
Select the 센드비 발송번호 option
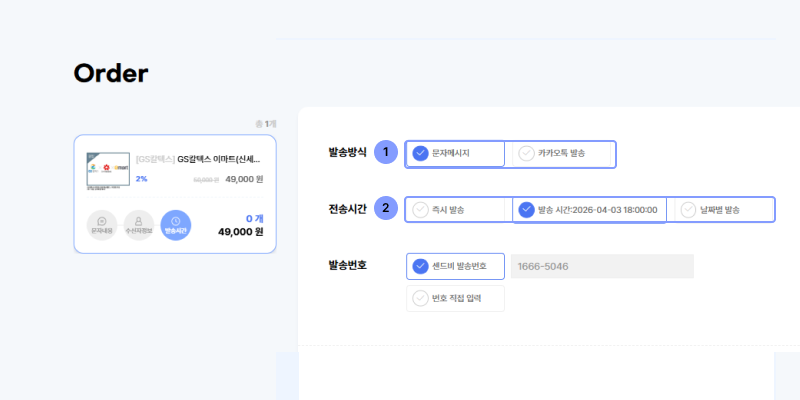[456, 266]
